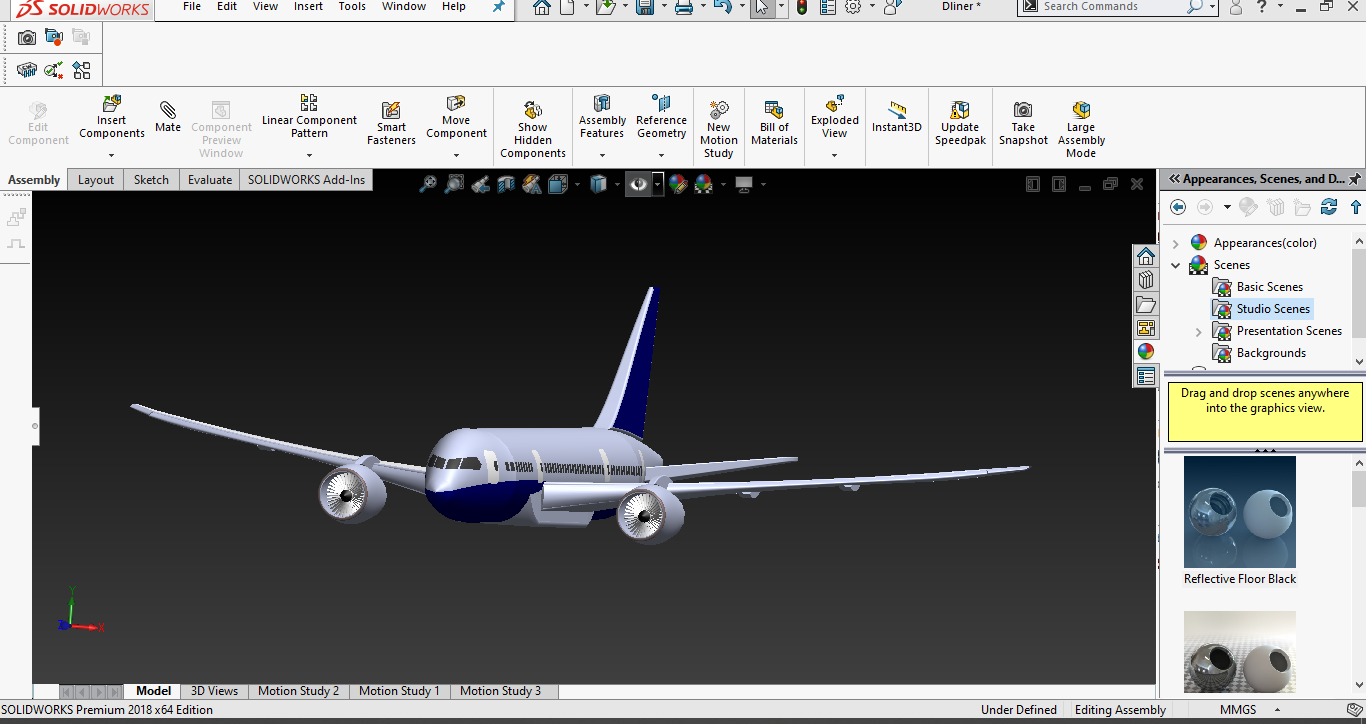Click the Zoom to Fit icon
The width and height of the screenshot is (1366, 724).
click(x=428, y=184)
